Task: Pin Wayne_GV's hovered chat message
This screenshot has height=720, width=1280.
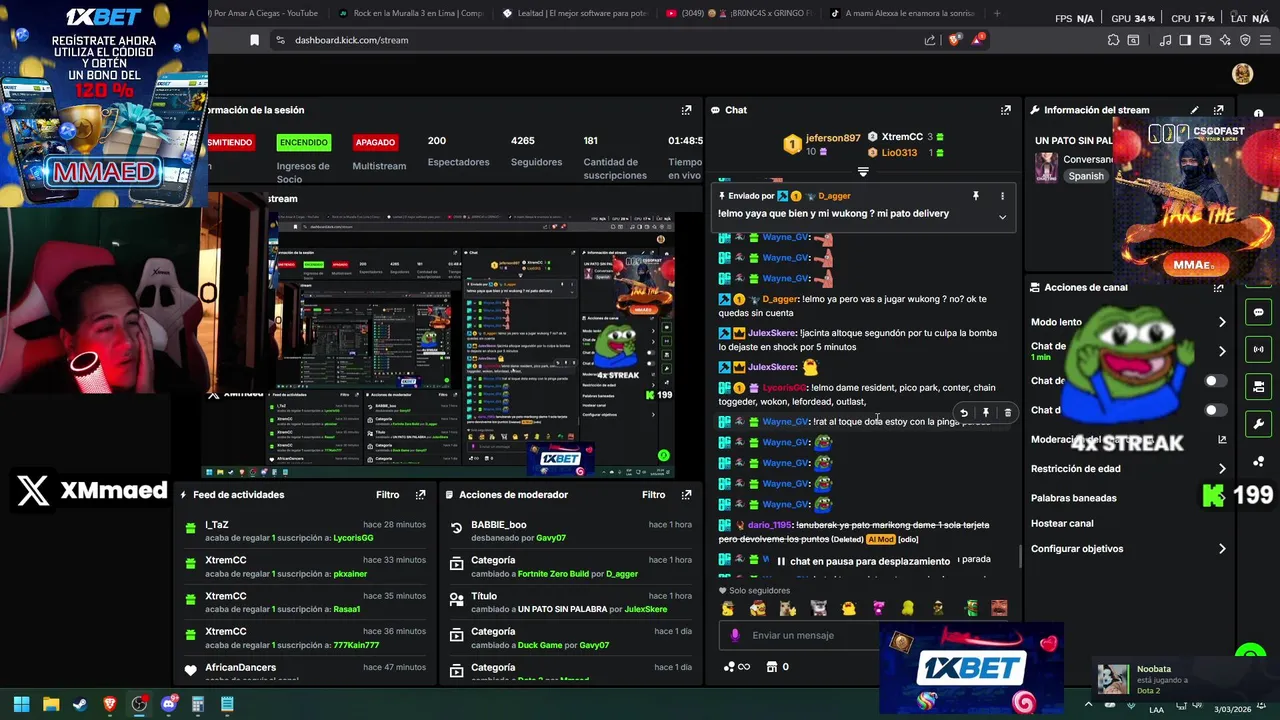Action: [x=985, y=412]
